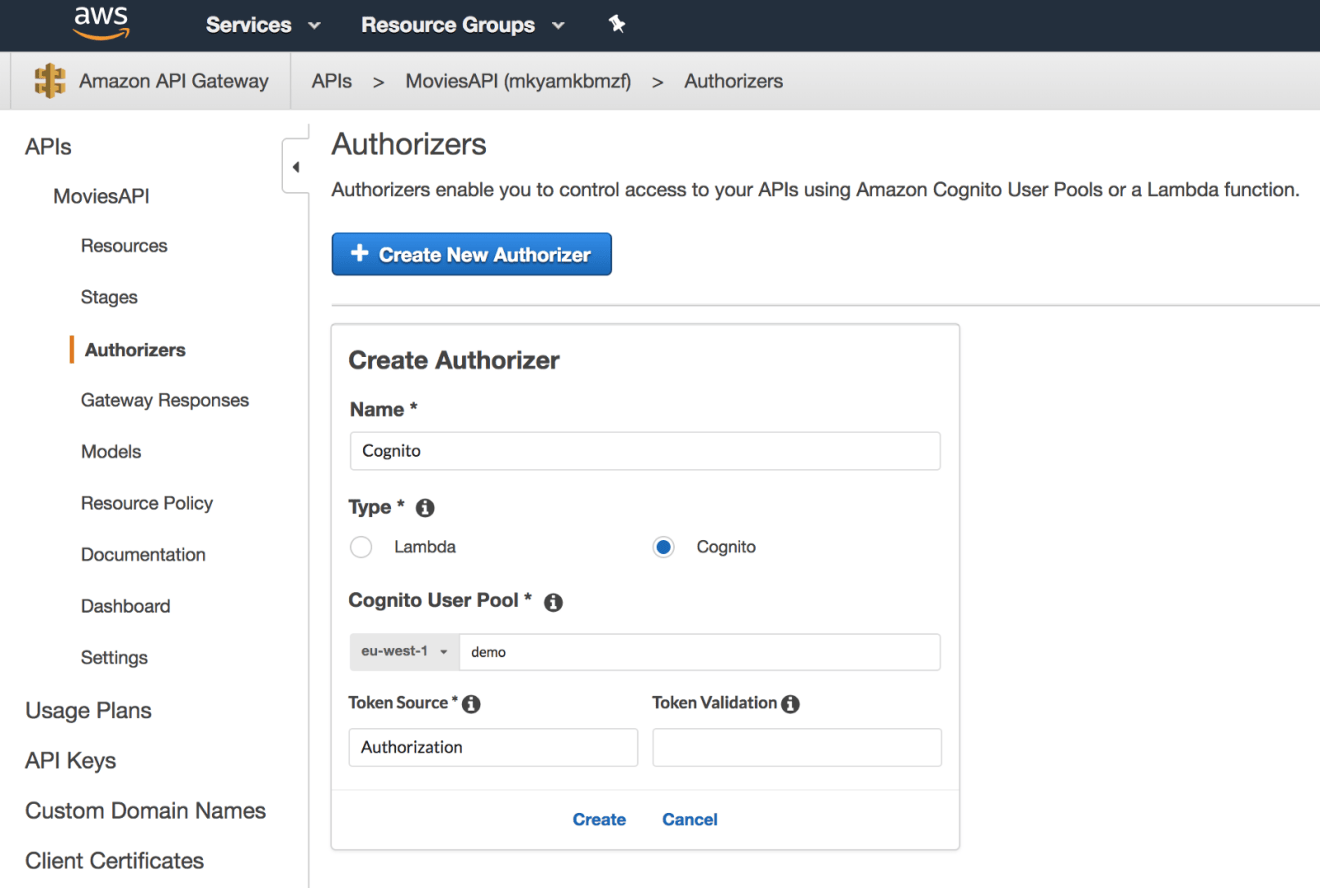
Task: Open Dashboard in the sidebar
Action: click(x=125, y=606)
